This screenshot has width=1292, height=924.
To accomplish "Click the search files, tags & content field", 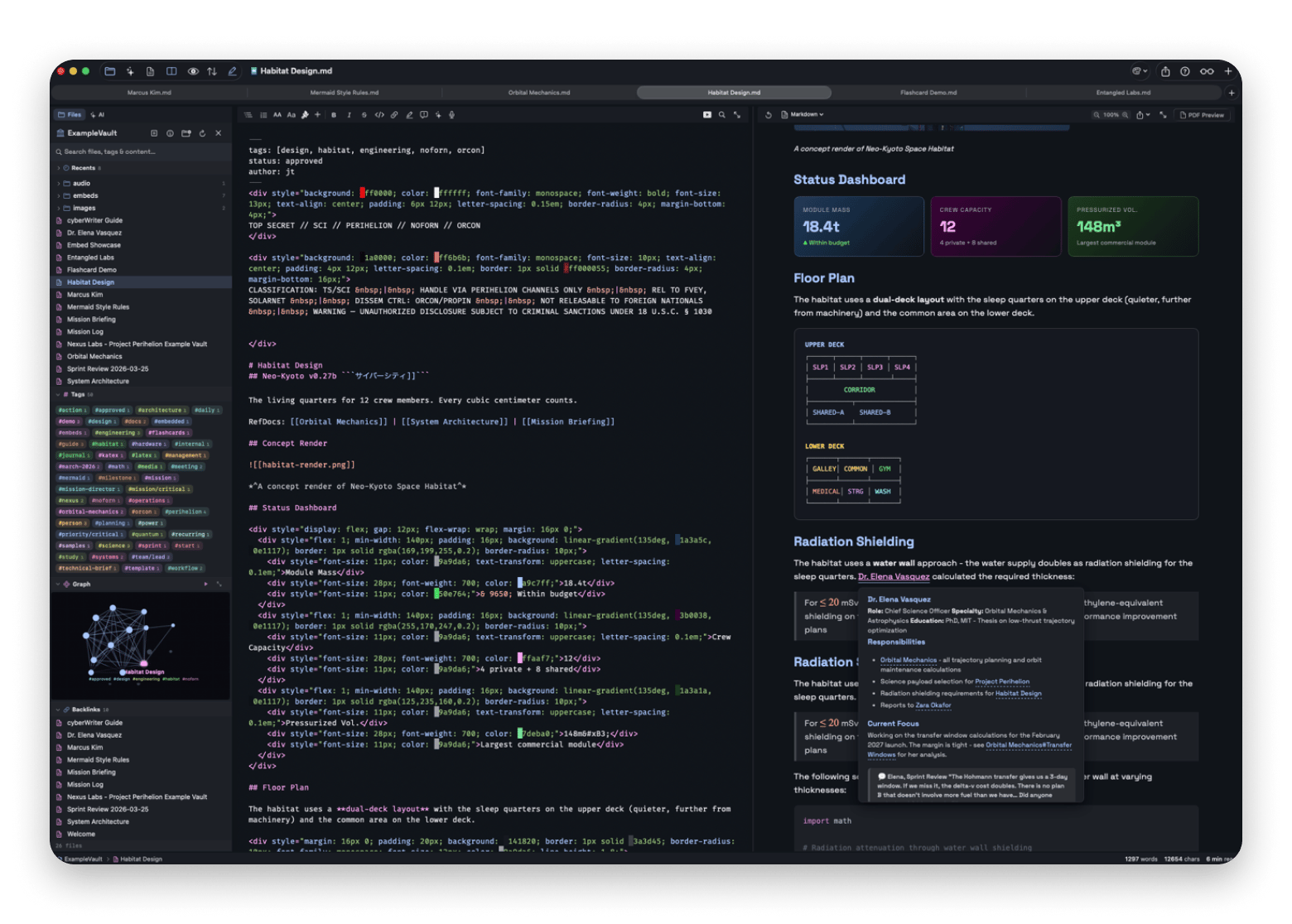I will click(141, 152).
